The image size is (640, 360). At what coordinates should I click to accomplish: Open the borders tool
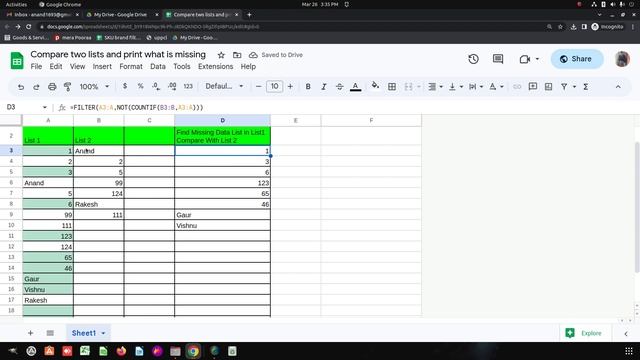(392, 87)
